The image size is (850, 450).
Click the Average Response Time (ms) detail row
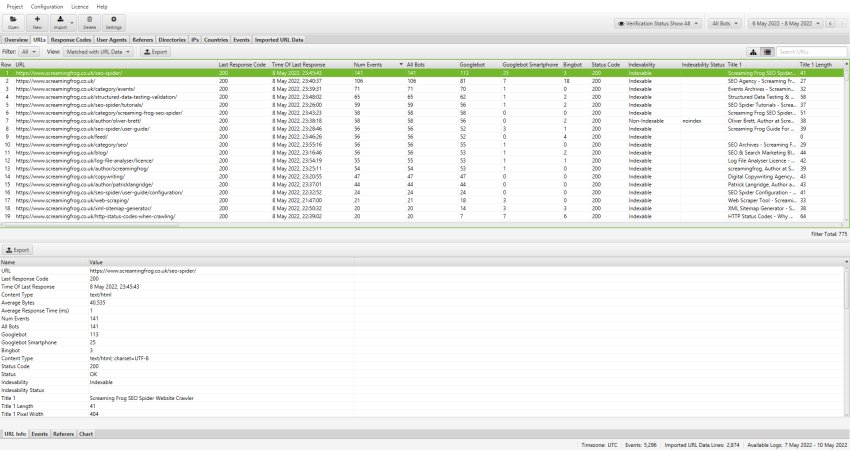(x=422, y=311)
